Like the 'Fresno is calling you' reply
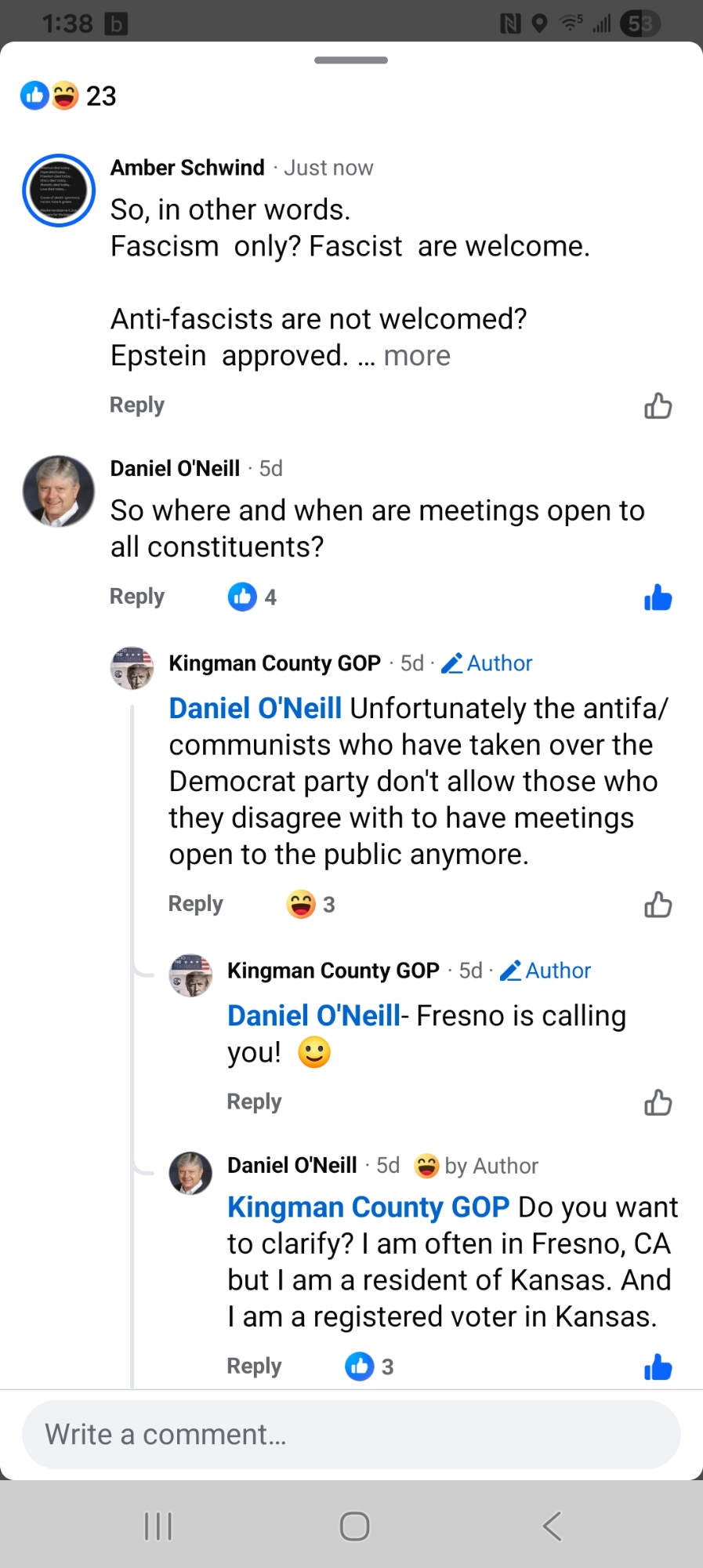703x1568 pixels. point(658,1102)
